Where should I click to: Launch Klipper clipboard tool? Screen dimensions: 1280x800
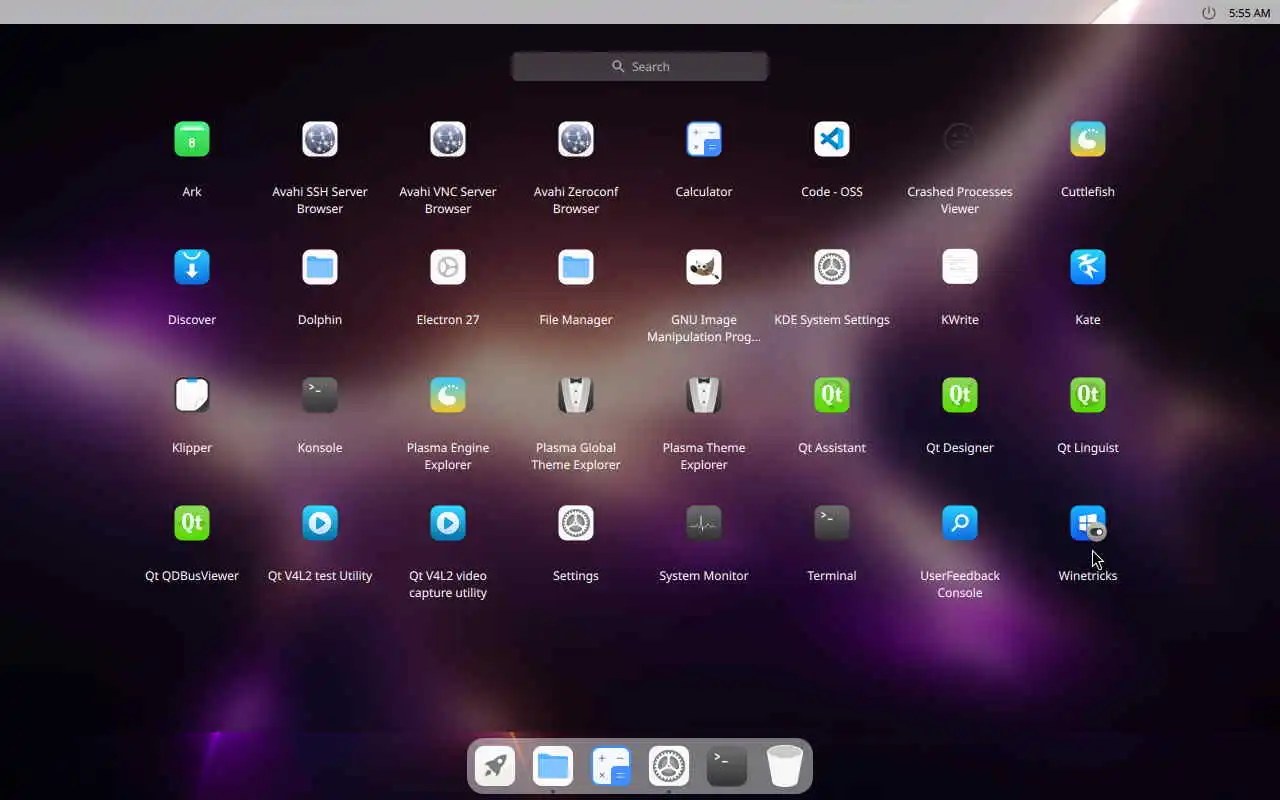pyautogui.click(x=192, y=395)
